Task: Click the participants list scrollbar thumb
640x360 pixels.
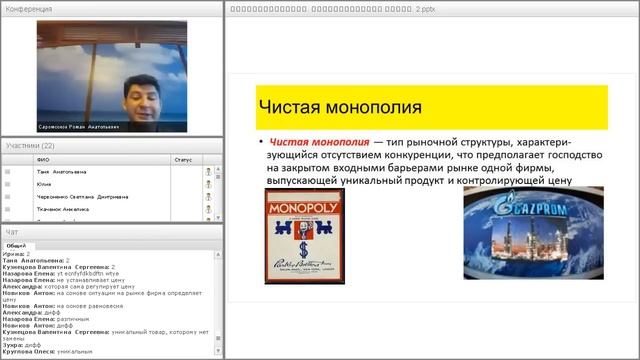Action: coord(218,177)
